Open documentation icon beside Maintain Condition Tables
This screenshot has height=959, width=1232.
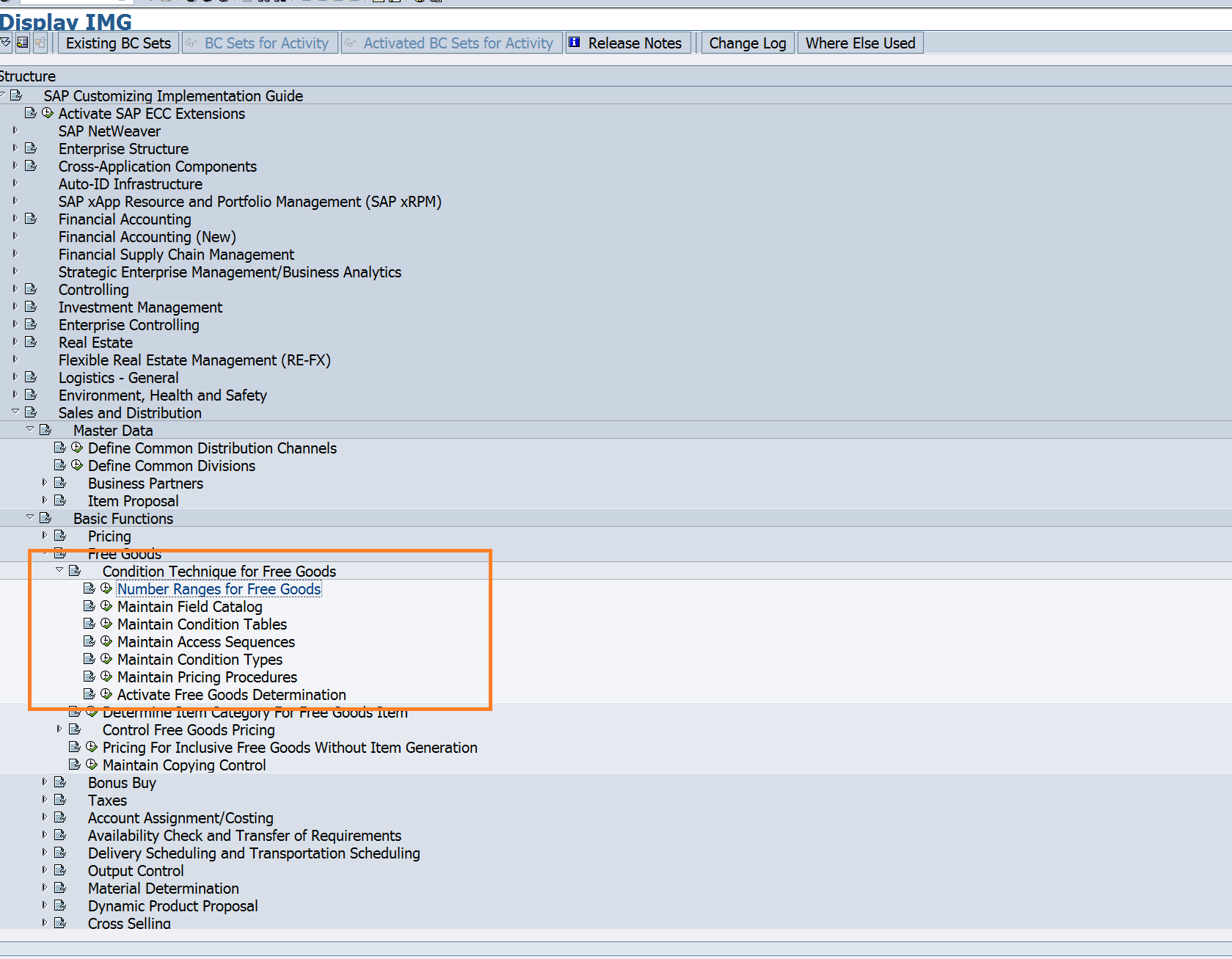pos(90,624)
